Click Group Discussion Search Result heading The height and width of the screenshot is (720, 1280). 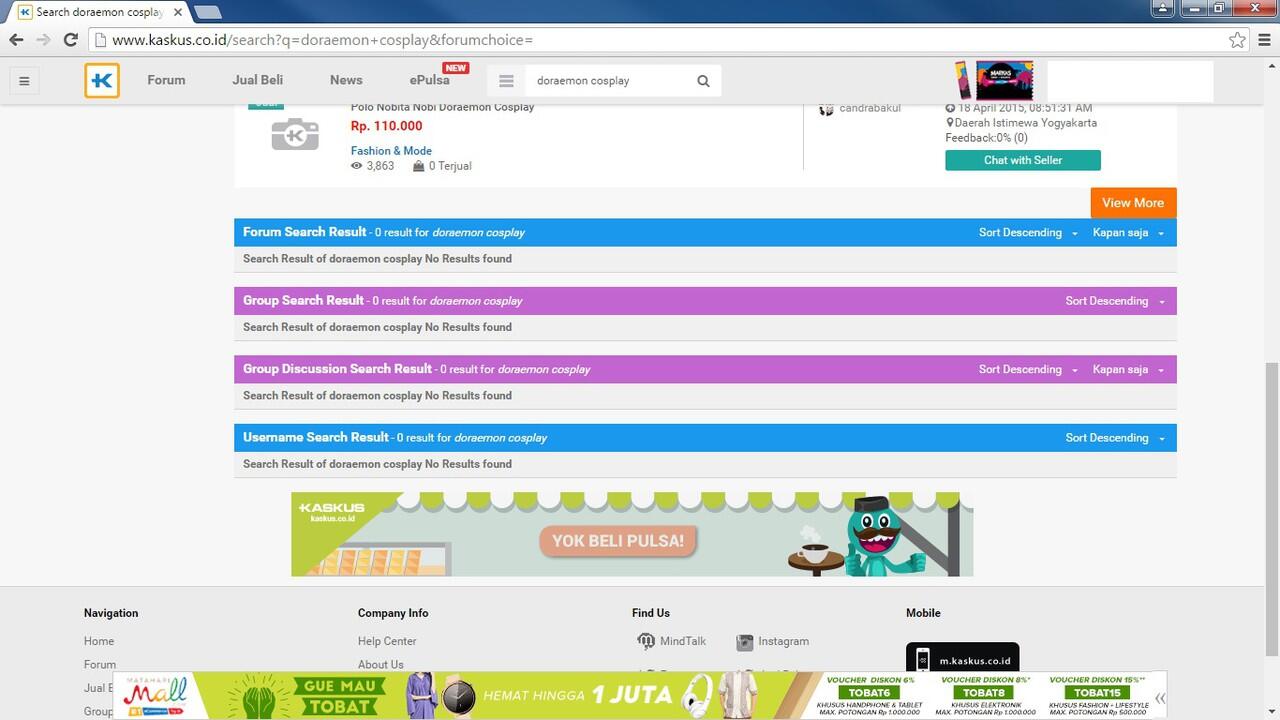click(x=337, y=369)
